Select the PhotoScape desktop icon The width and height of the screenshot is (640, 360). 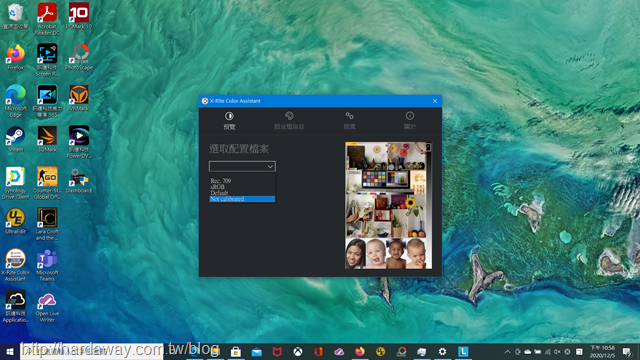tap(79, 57)
